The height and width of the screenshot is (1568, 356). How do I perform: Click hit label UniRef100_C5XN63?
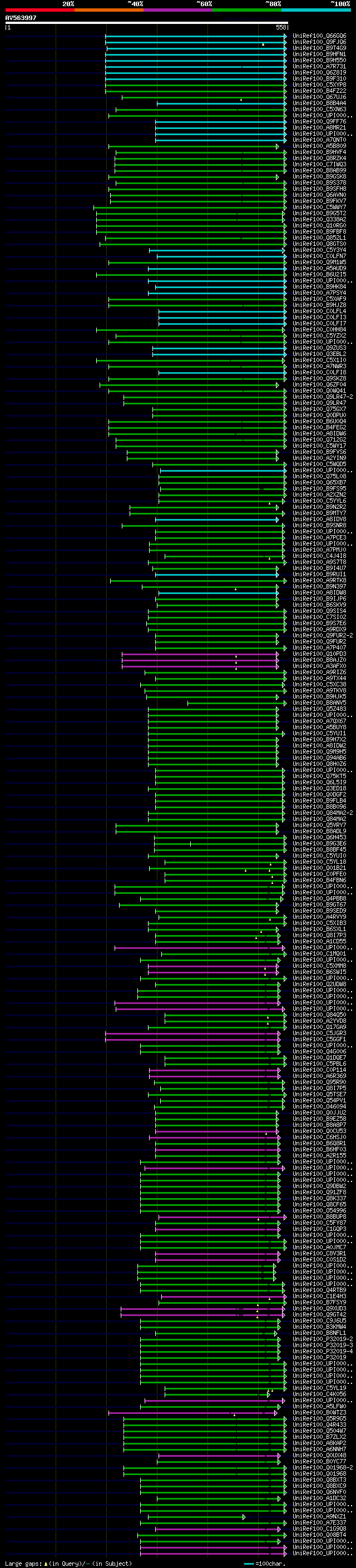(x=319, y=110)
